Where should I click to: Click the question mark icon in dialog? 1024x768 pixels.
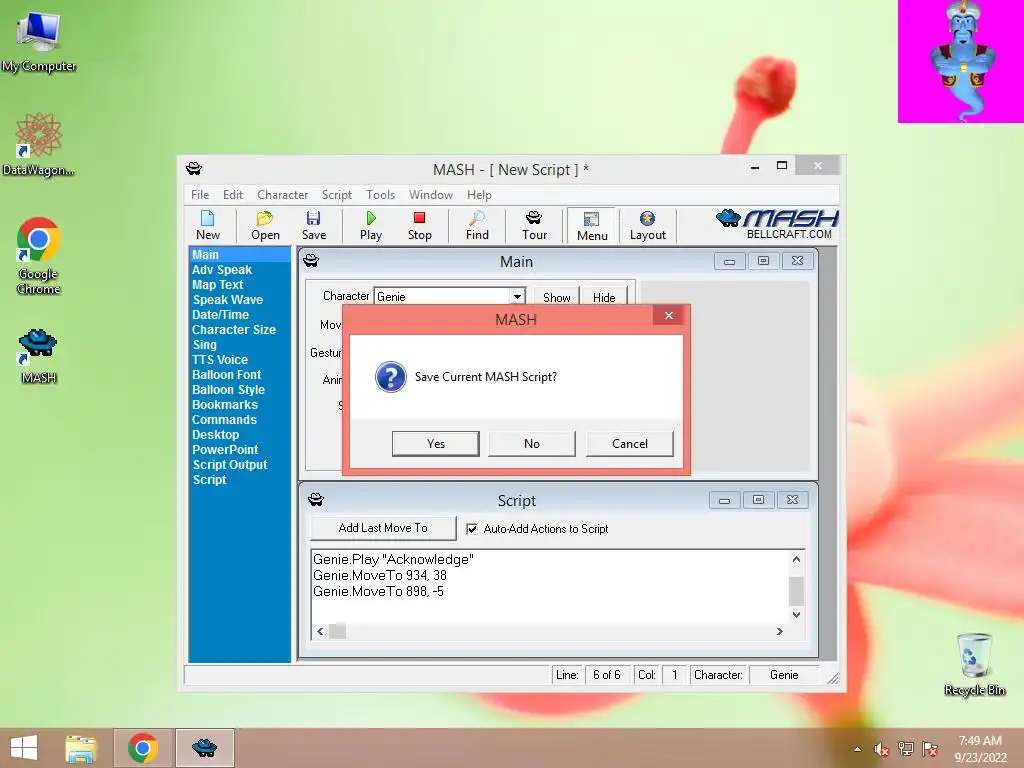point(391,377)
